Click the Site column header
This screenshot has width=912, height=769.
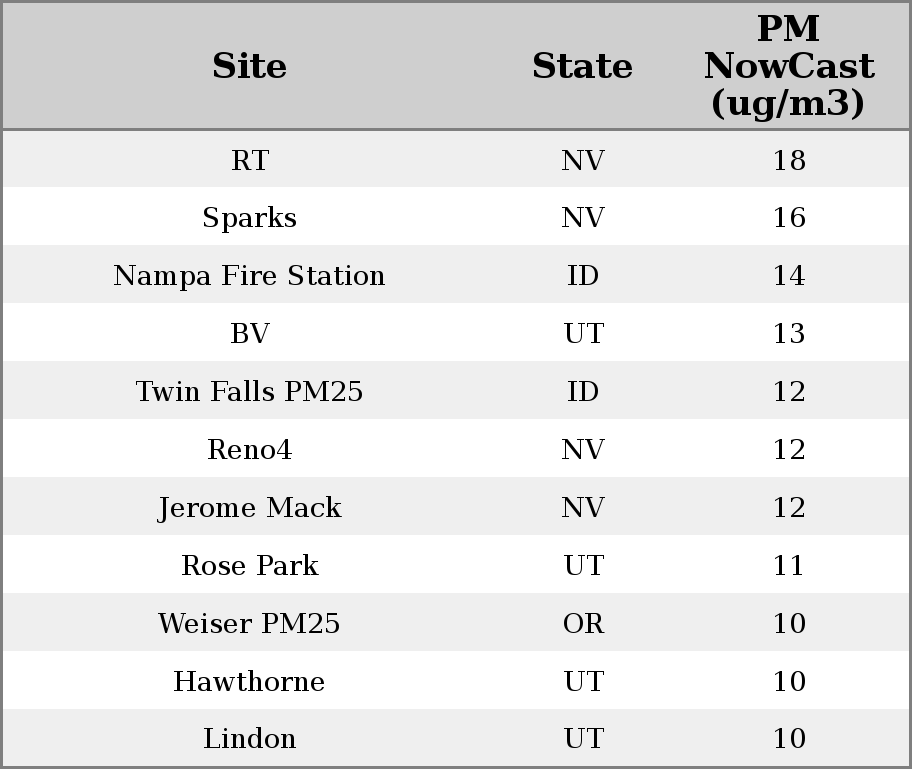pyautogui.click(x=249, y=66)
